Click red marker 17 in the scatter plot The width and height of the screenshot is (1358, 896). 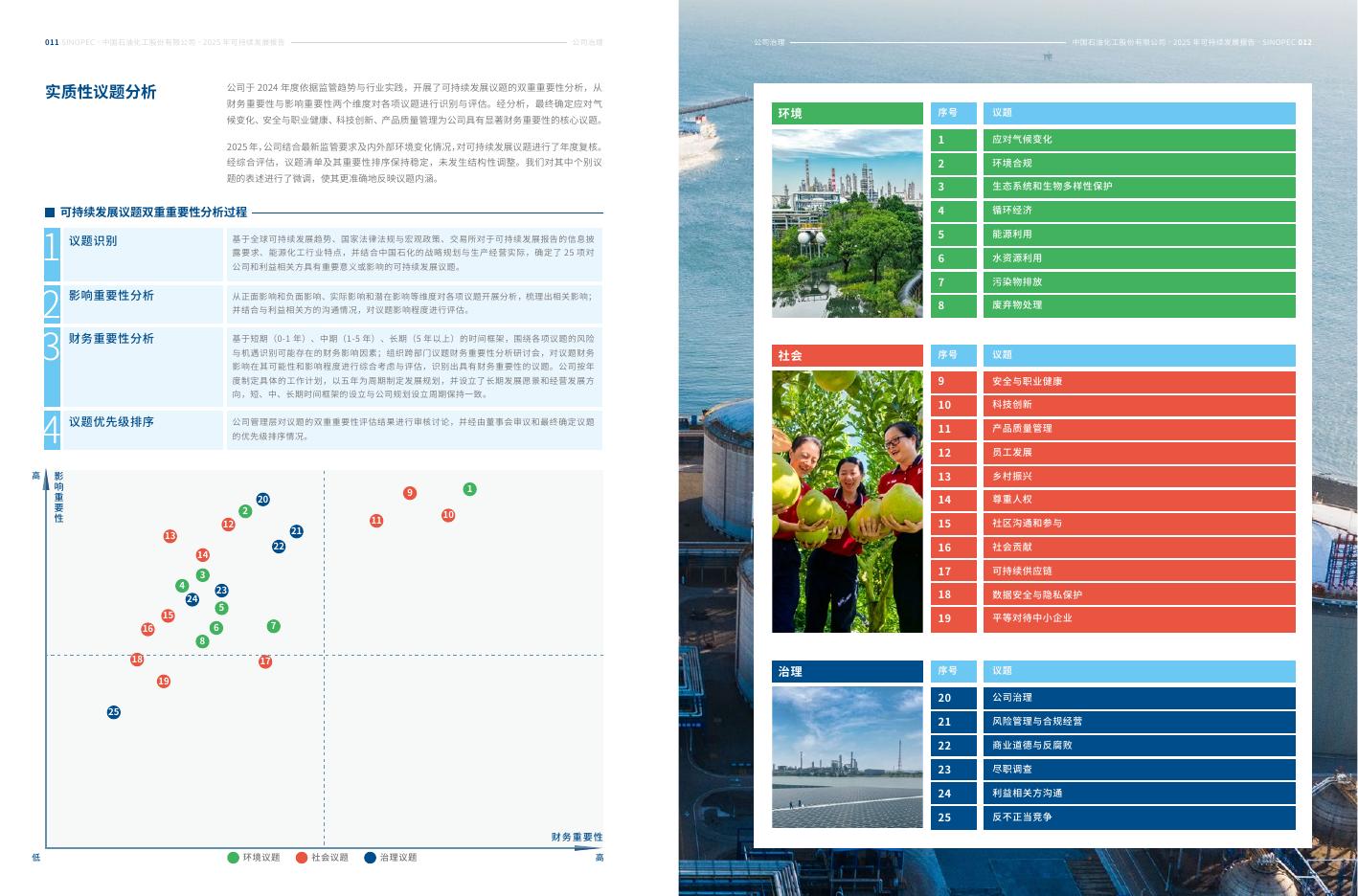point(265,661)
